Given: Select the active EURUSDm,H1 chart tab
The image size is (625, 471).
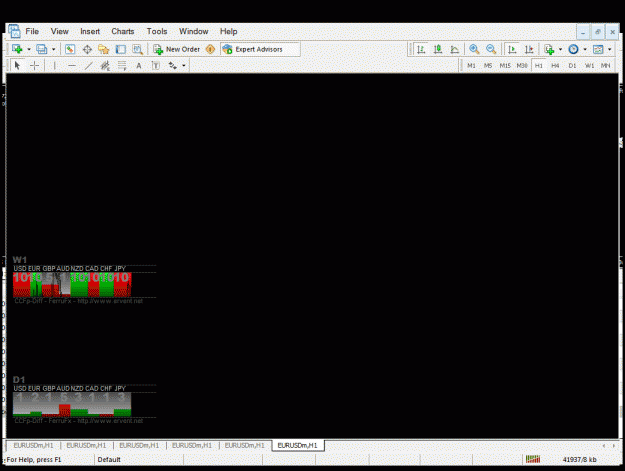Looking at the screenshot, I should pos(298,445).
